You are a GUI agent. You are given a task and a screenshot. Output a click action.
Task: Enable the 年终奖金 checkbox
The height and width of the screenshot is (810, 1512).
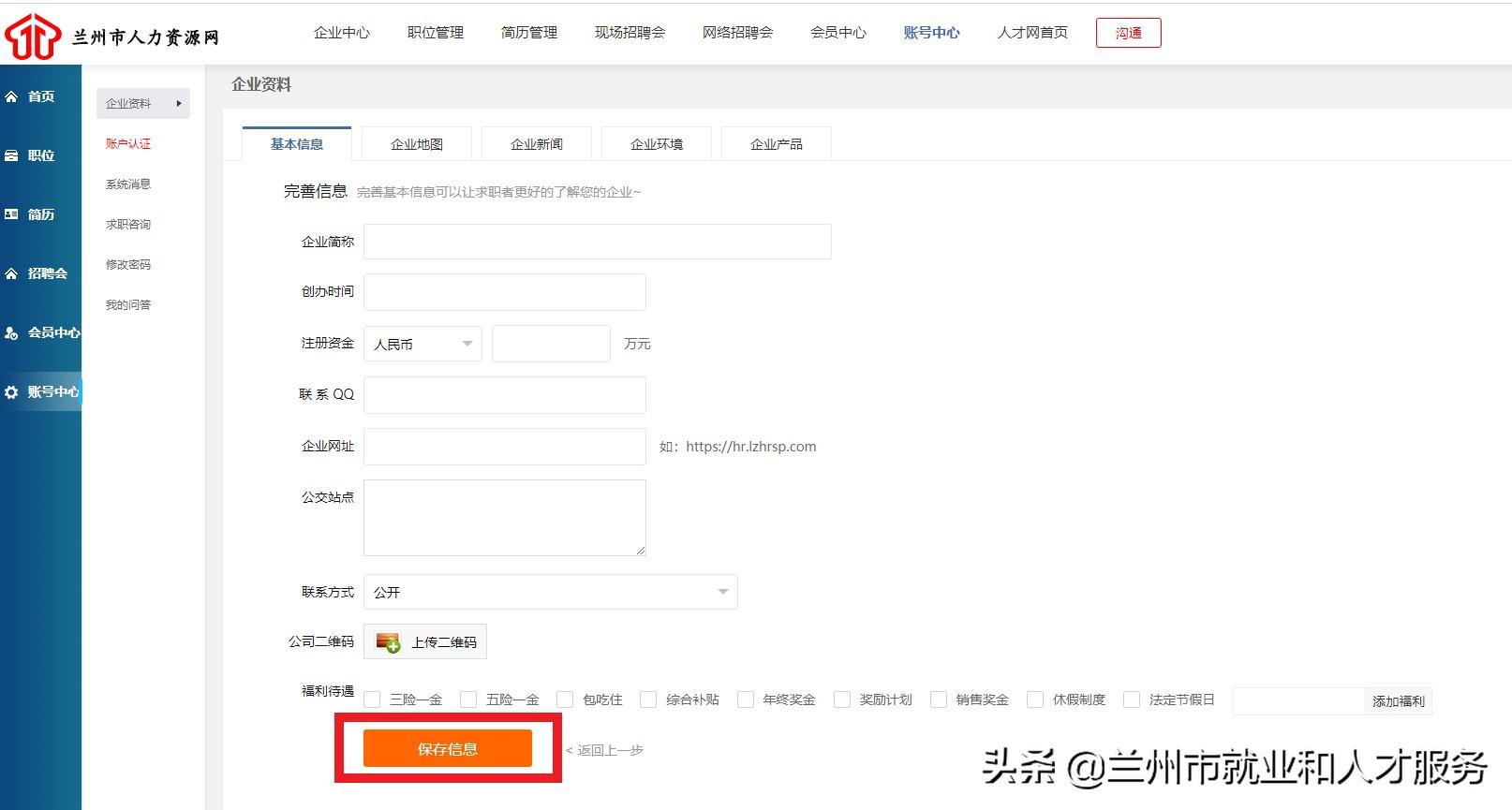[746, 700]
